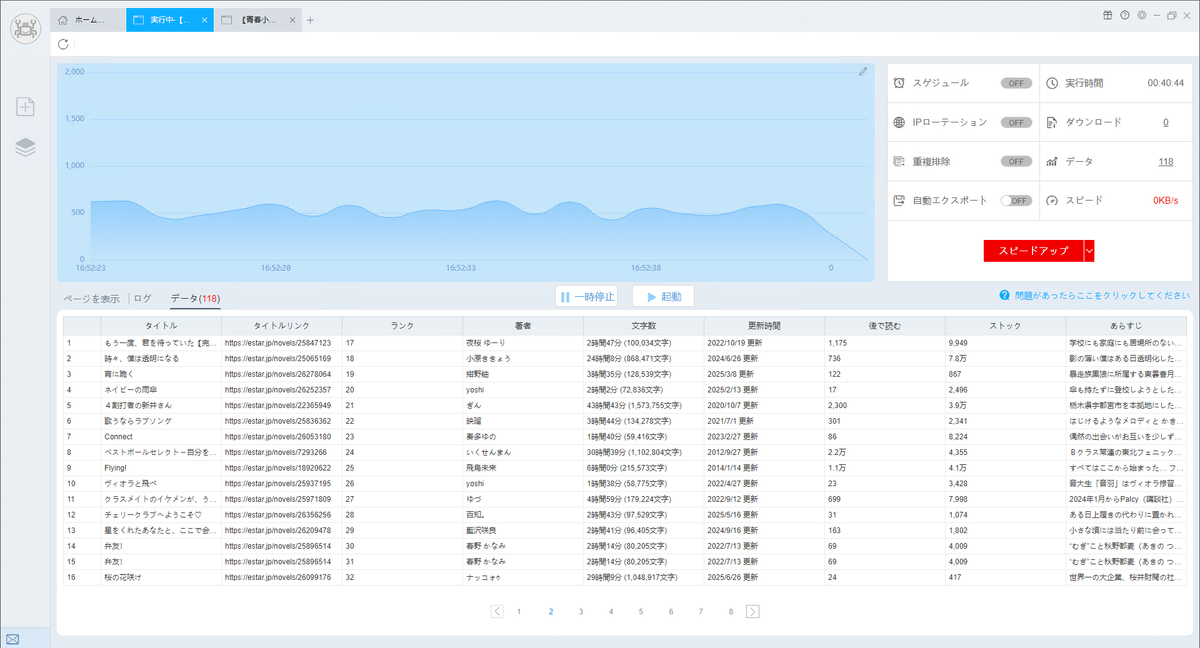The height and width of the screenshot is (648, 1200).
Task: Switch to the ログ tab
Action: coord(143,298)
